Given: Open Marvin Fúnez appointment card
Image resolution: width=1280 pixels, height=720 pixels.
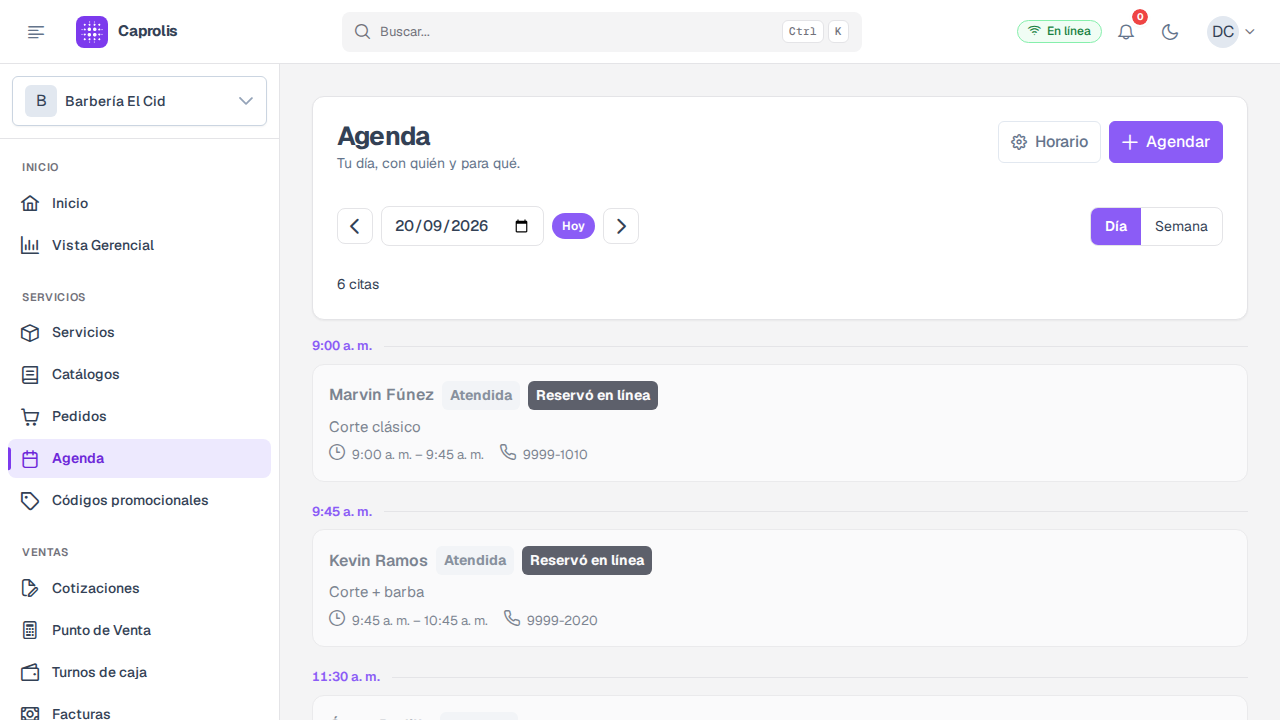Looking at the screenshot, I should (x=780, y=423).
